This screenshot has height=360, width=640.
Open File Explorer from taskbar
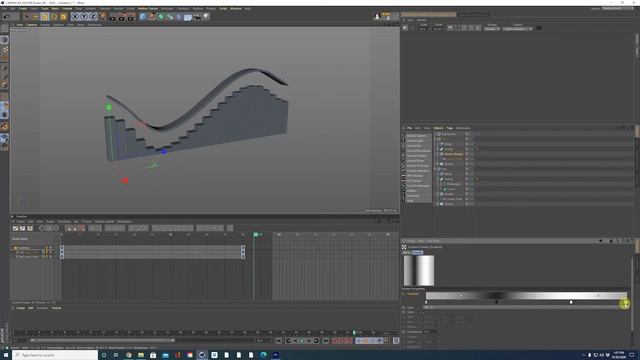coord(141,355)
